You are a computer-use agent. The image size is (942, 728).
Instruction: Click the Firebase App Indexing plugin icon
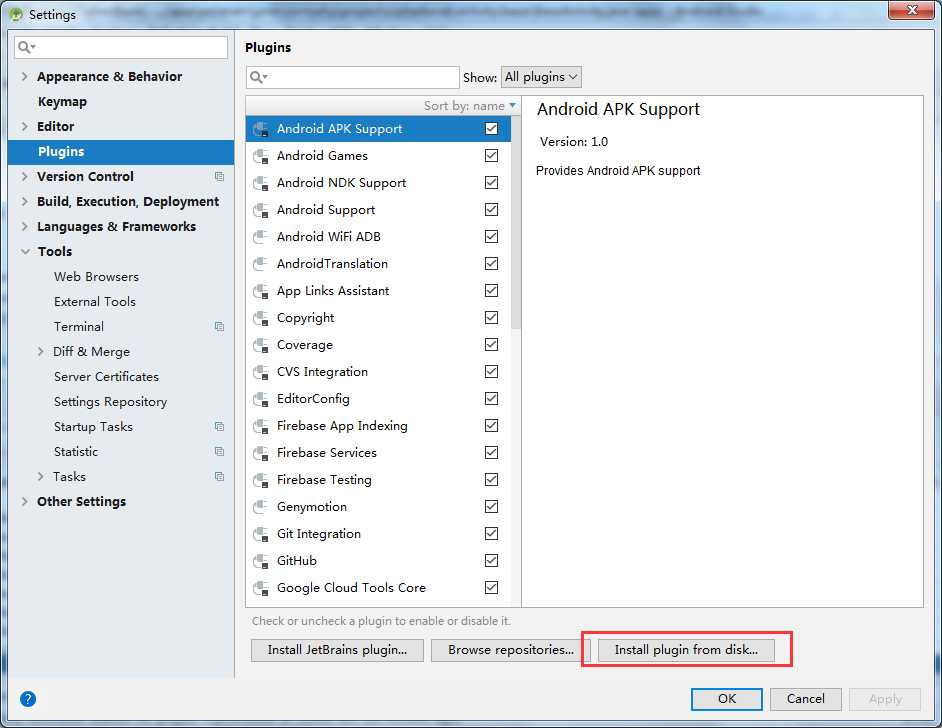(x=261, y=426)
